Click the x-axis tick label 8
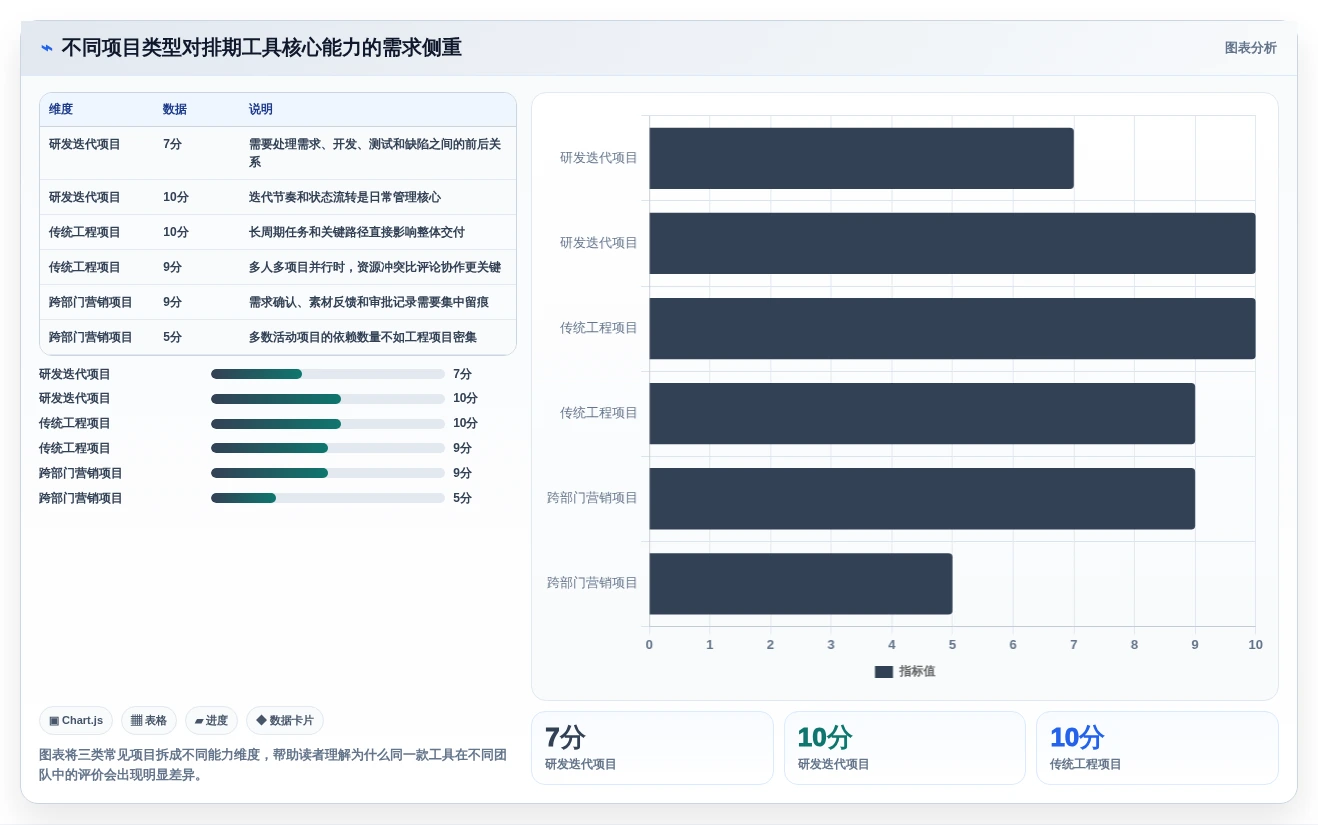The width and height of the screenshot is (1318, 825). click(x=1134, y=645)
